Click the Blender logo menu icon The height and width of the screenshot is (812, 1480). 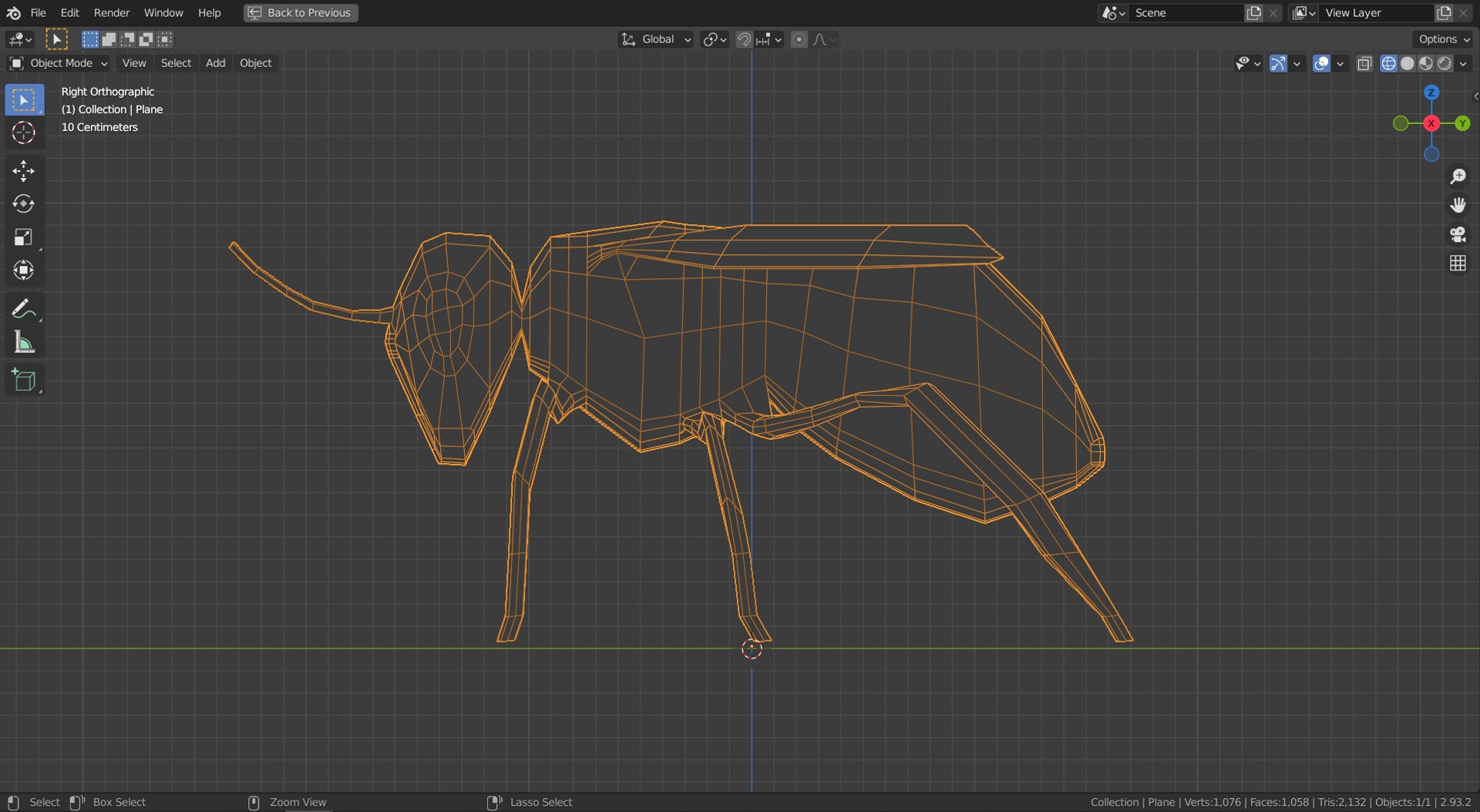click(x=14, y=13)
